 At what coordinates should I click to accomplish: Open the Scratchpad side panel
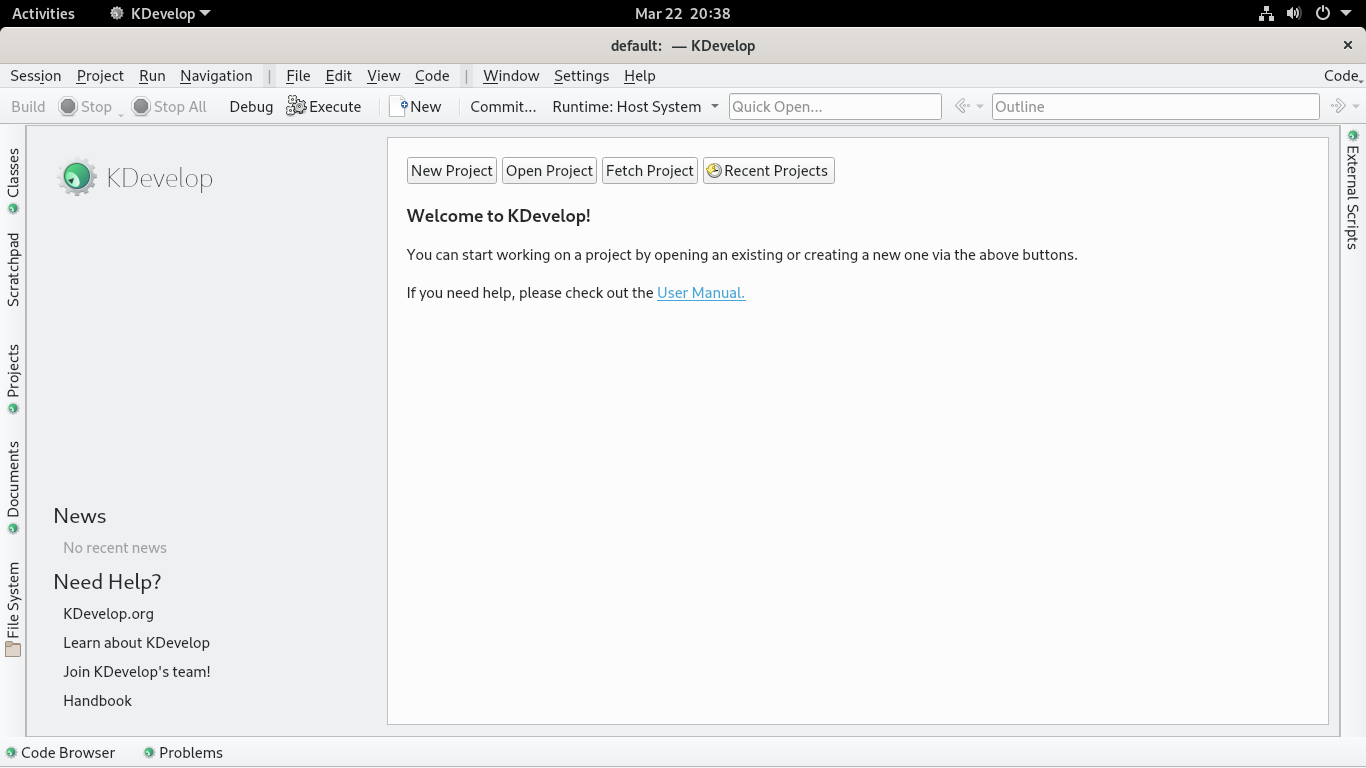pyautogui.click(x=13, y=269)
